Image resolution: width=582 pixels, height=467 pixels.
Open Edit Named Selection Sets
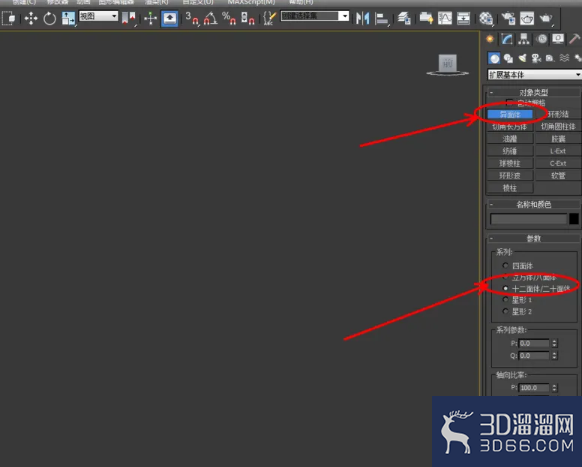coord(269,18)
